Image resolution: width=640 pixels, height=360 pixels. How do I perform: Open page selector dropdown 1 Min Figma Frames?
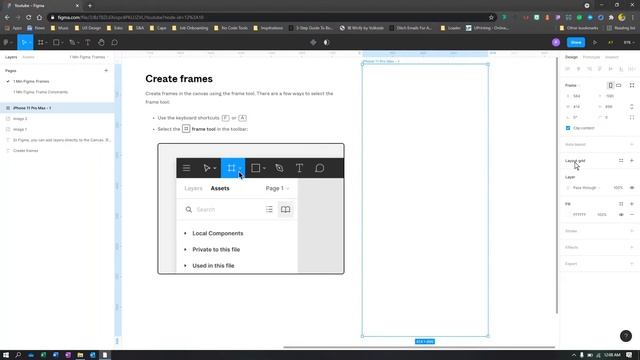click(89, 57)
